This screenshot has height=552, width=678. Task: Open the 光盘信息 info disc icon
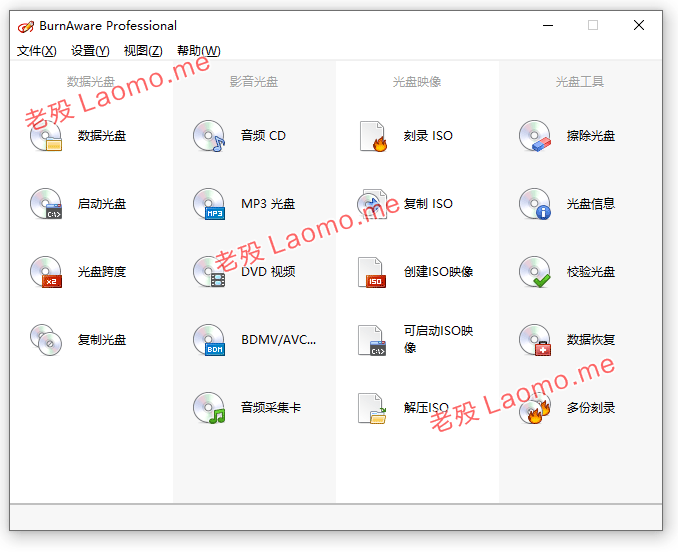535,204
